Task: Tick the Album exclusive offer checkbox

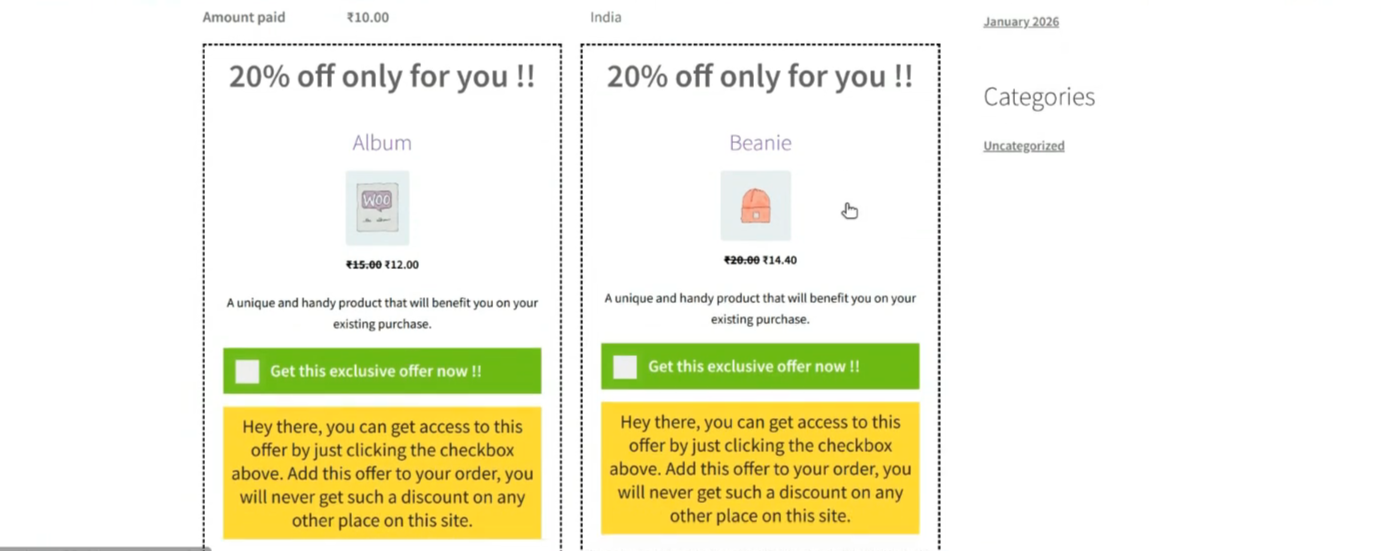Action: tap(247, 371)
